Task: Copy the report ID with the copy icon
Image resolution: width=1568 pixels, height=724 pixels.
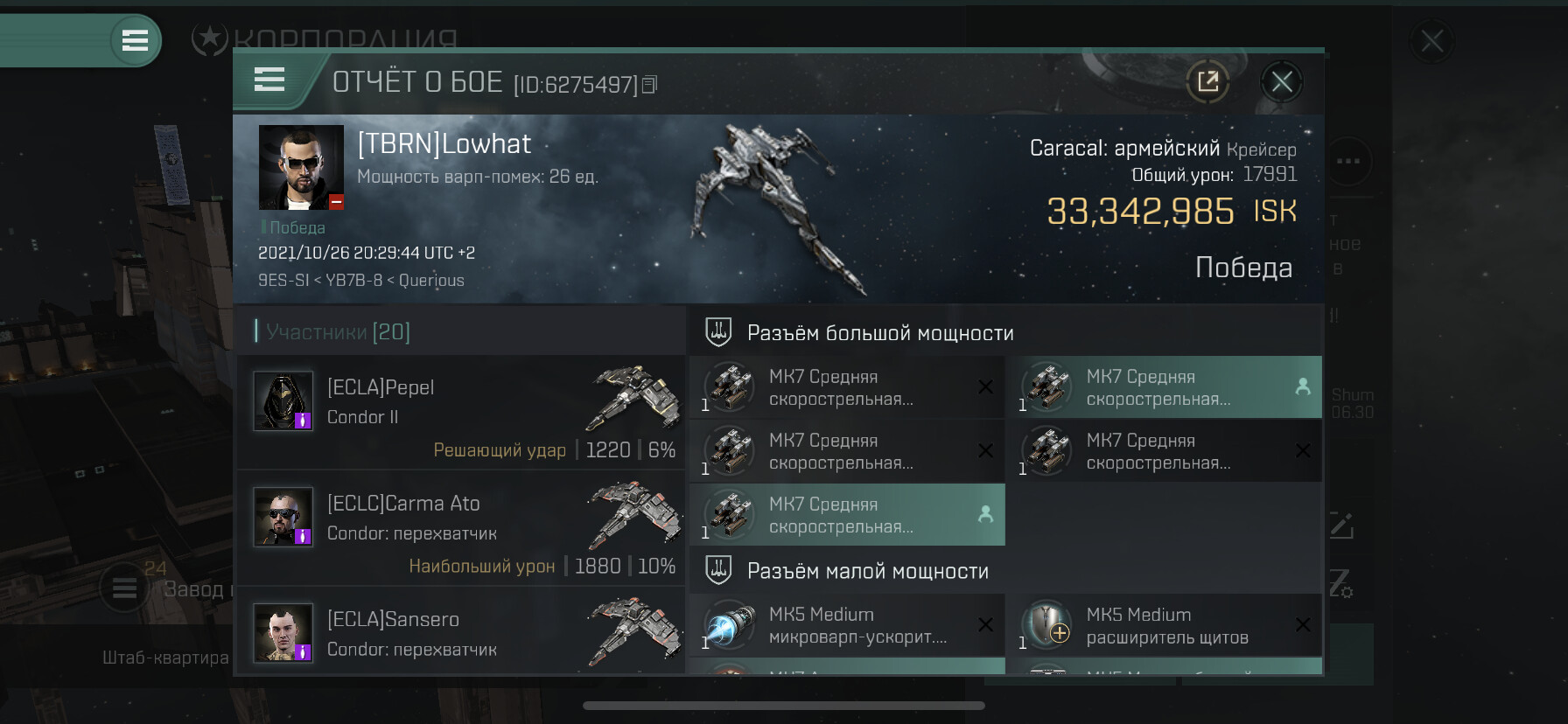Action: click(x=649, y=85)
